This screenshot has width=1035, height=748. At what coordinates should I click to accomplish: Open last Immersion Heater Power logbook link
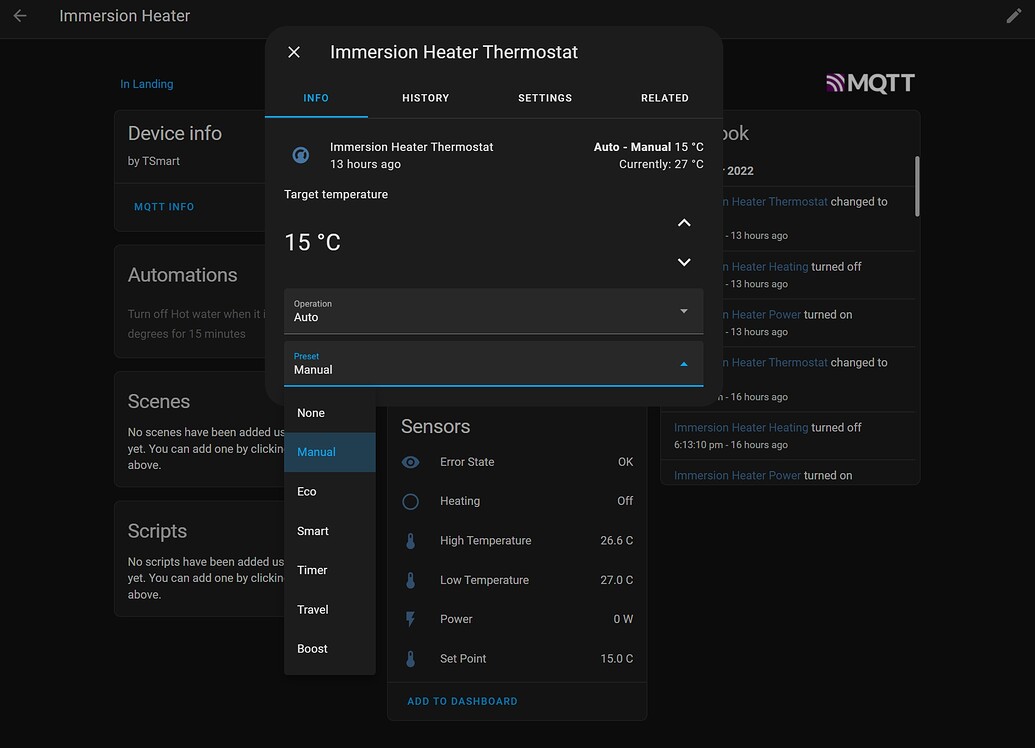(x=737, y=475)
